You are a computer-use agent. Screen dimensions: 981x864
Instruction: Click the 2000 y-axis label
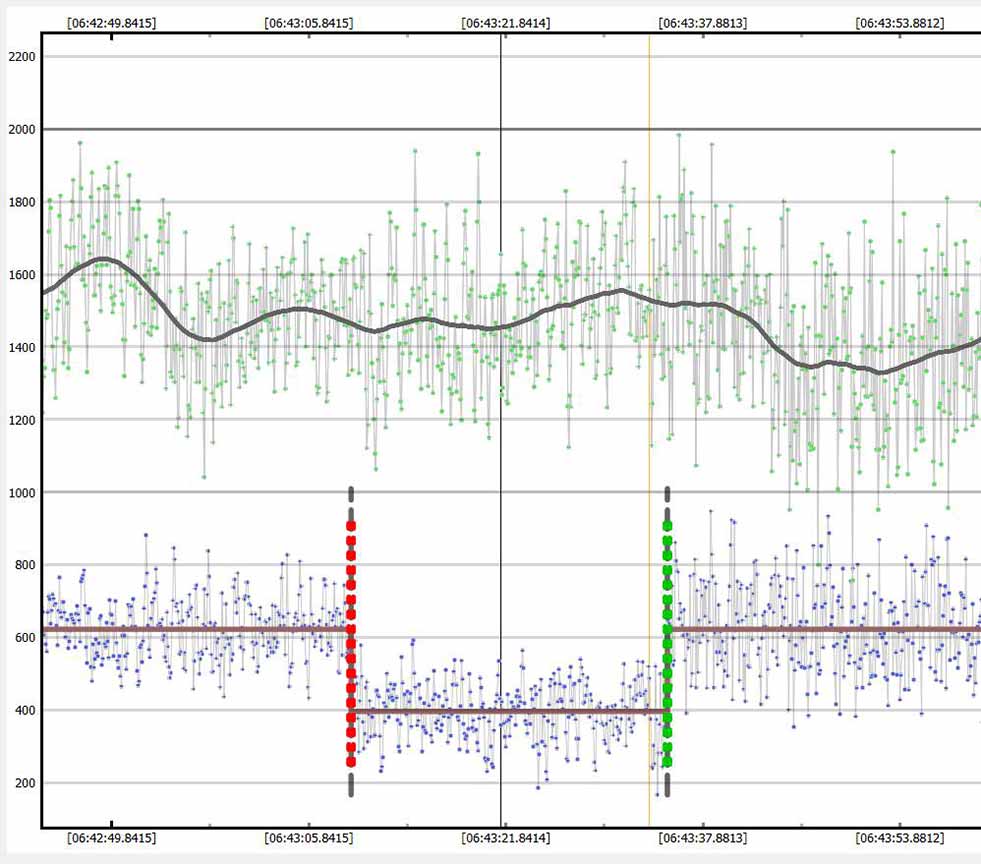[x=20, y=129]
